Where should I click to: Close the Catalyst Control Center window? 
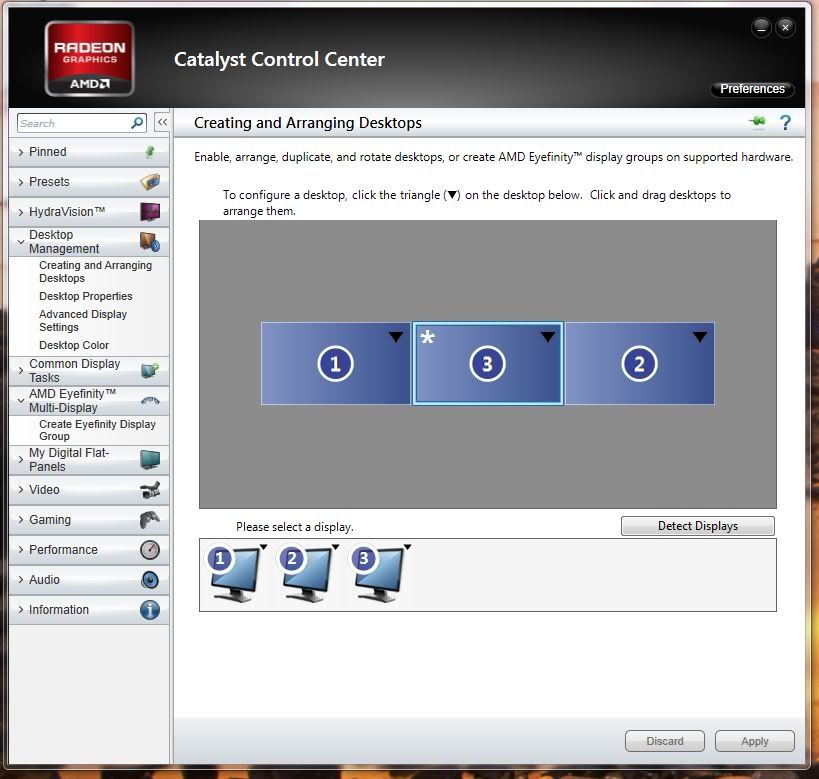[x=785, y=27]
